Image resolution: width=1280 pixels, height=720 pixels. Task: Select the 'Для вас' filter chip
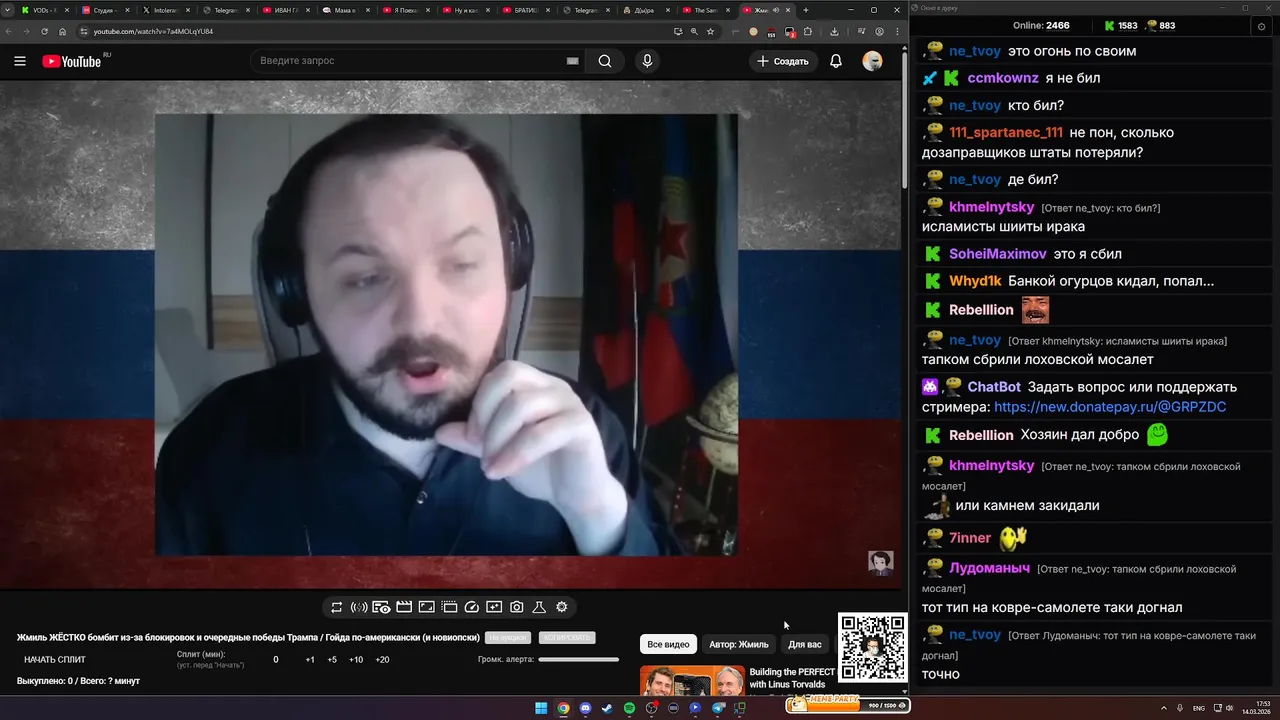[x=805, y=645]
